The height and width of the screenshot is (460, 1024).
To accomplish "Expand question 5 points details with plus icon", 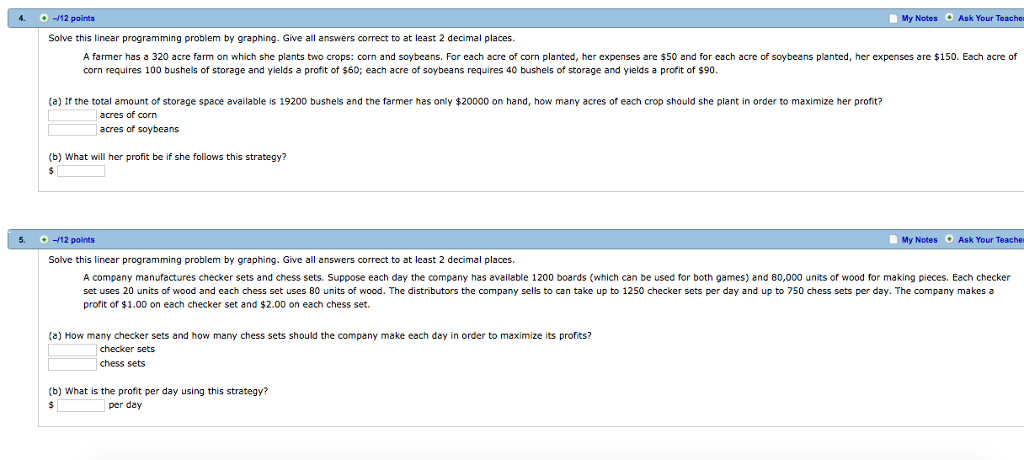I will tap(44, 240).
